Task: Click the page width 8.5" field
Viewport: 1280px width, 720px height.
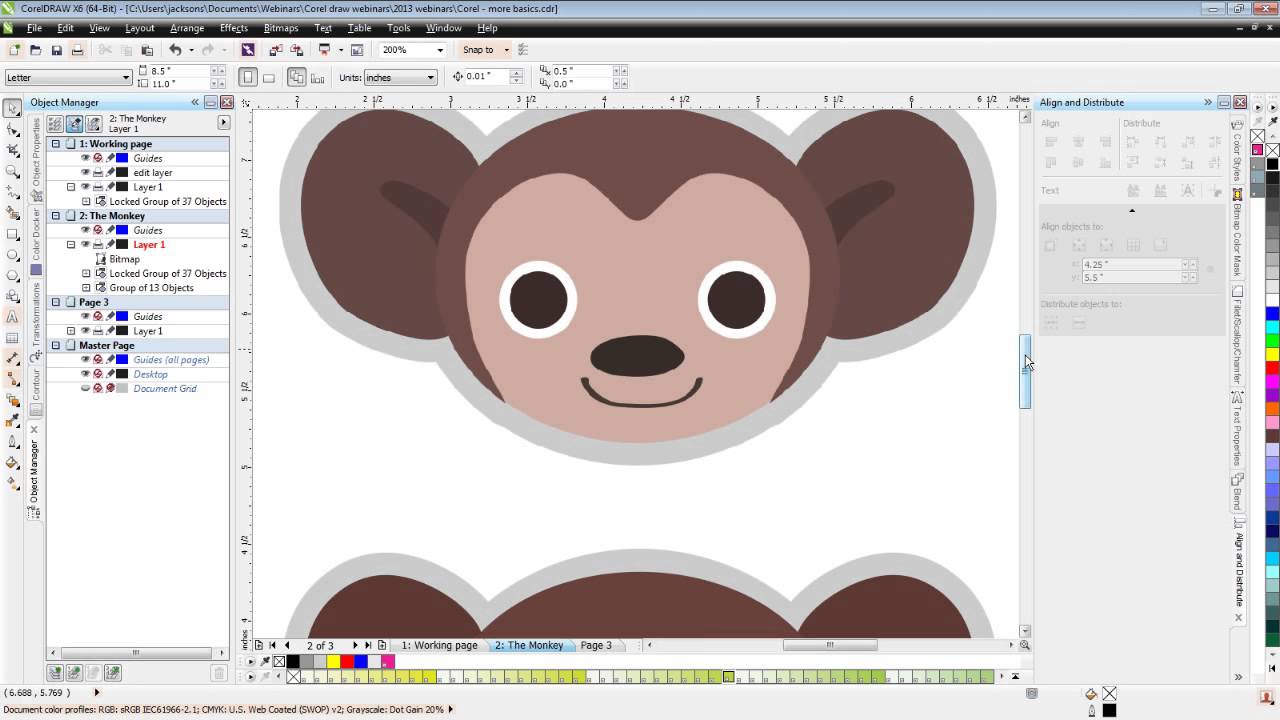Action: pos(181,71)
